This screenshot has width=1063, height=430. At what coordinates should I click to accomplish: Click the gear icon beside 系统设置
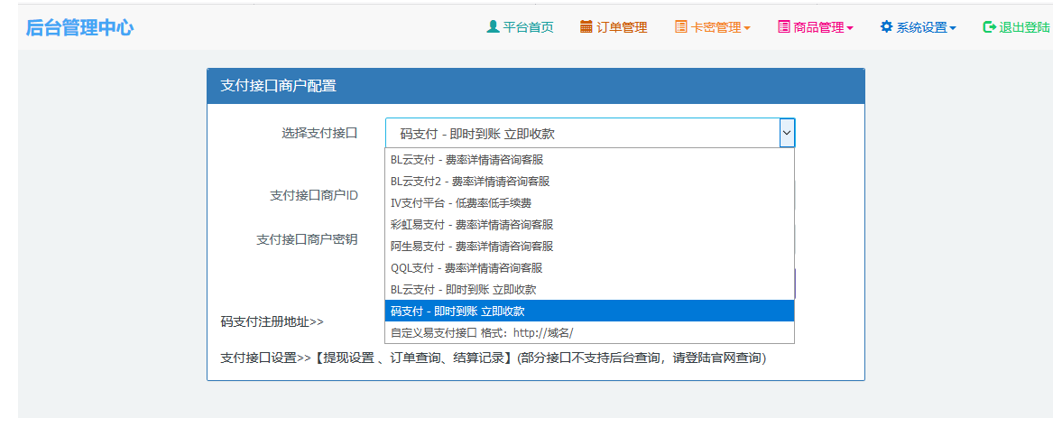[x=887, y=27]
